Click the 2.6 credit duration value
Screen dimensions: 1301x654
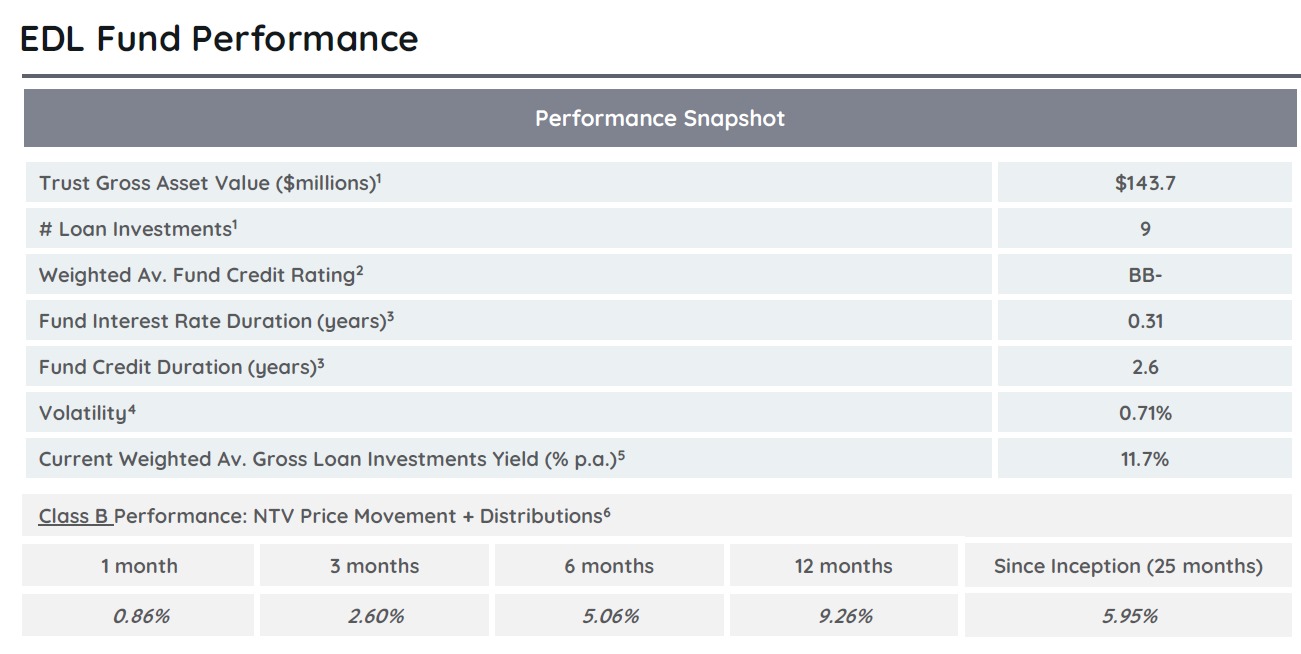click(1145, 367)
